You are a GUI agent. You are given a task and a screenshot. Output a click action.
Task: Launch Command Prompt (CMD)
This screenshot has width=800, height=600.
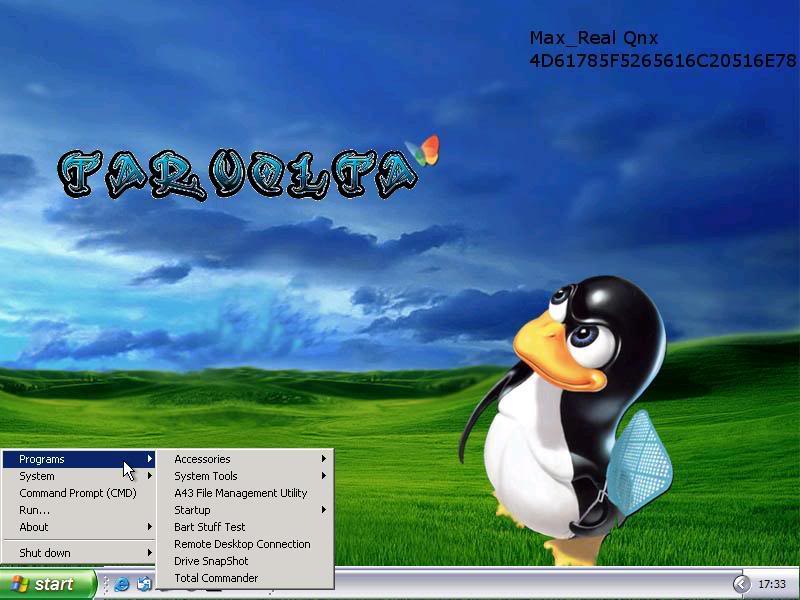click(79, 493)
